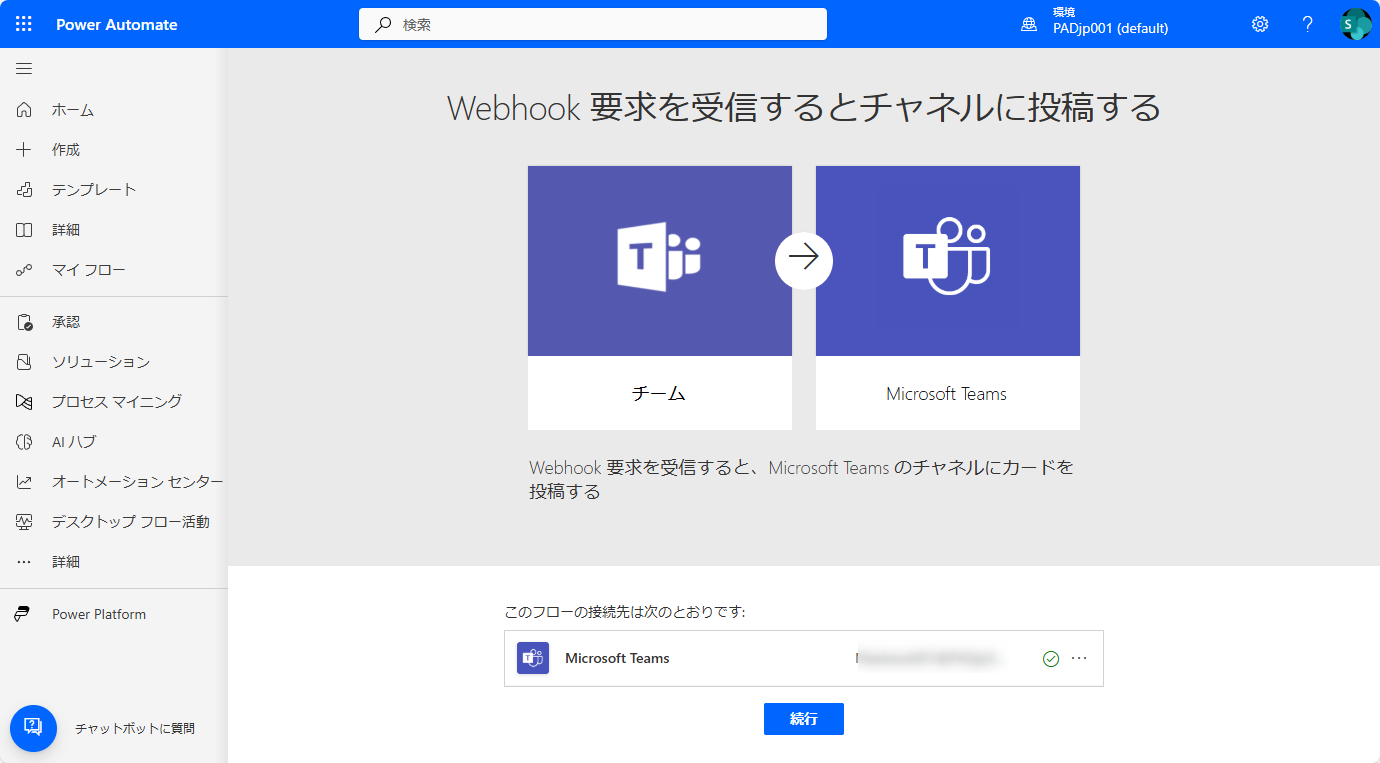
Task: Click the desktop flow activity monitor icon
Action: coord(24,522)
